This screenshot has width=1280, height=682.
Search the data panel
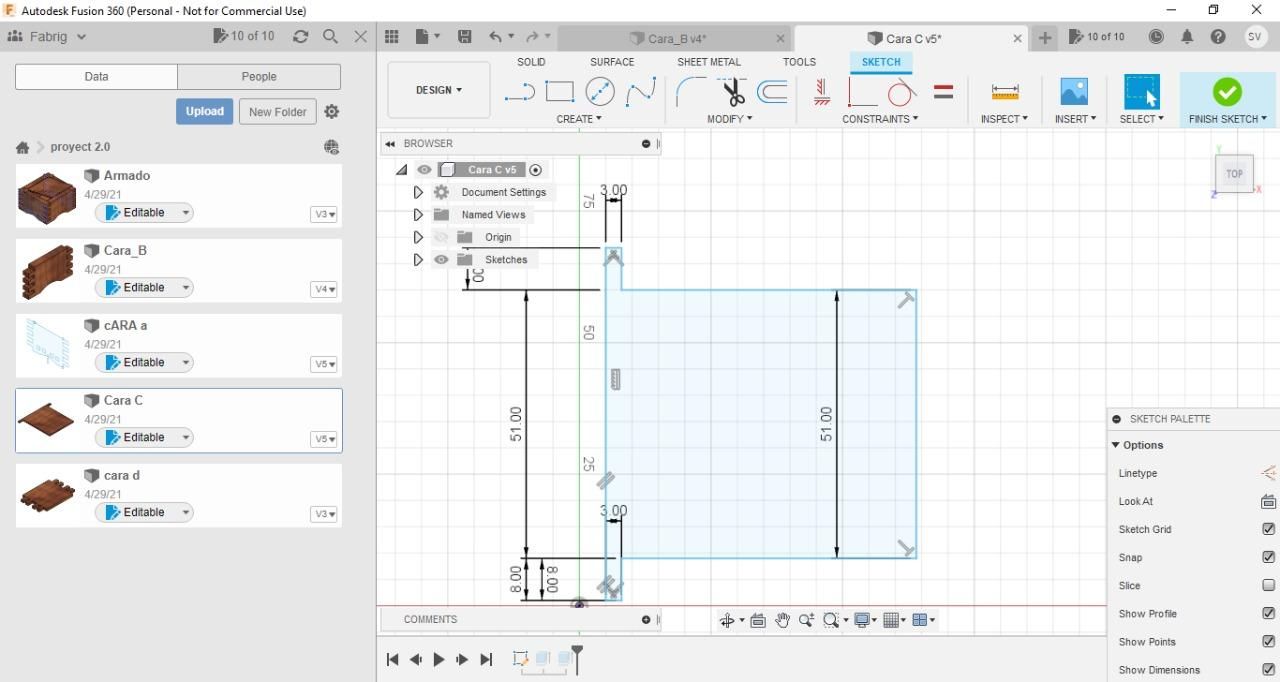330,36
